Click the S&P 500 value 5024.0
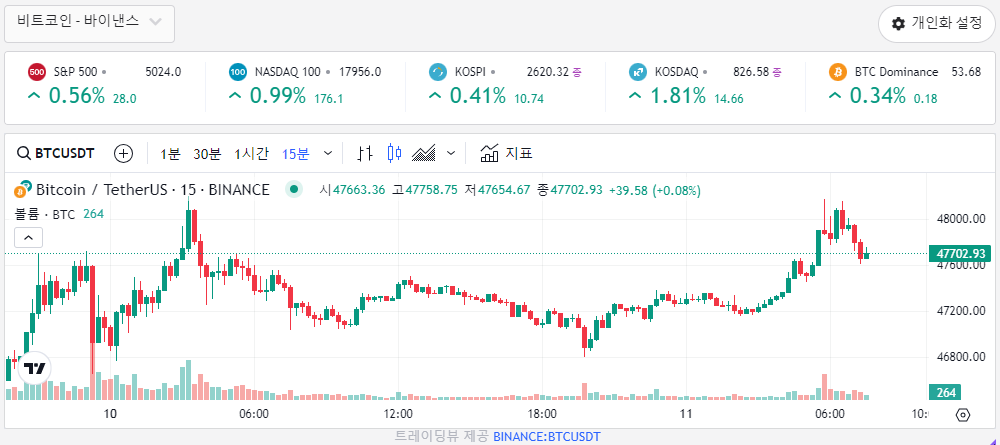The width and height of the screenshot is (1000, 445). 163,72
